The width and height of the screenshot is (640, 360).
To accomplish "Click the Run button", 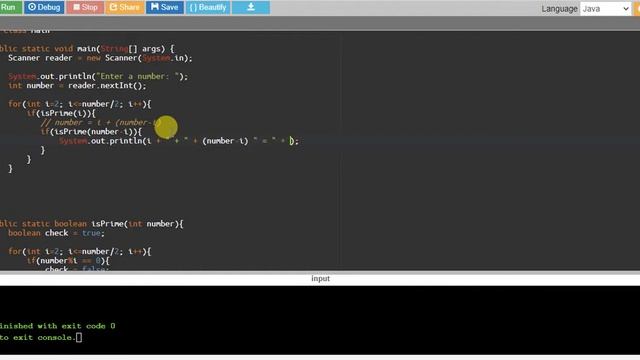I will tap(10, 7).
